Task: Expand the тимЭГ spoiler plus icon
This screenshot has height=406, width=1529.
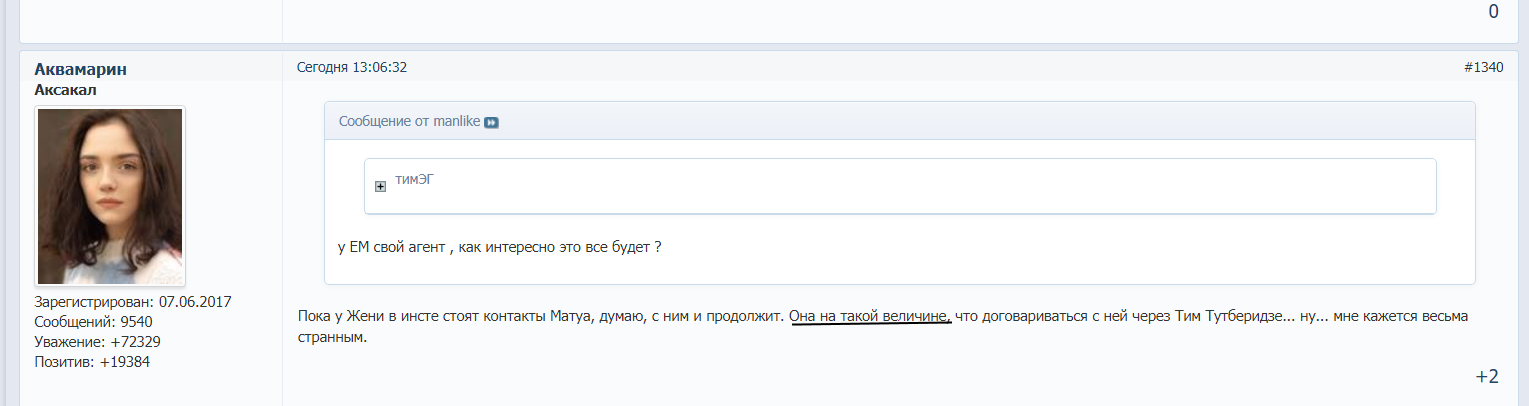Action: click(x=380, y=186)
